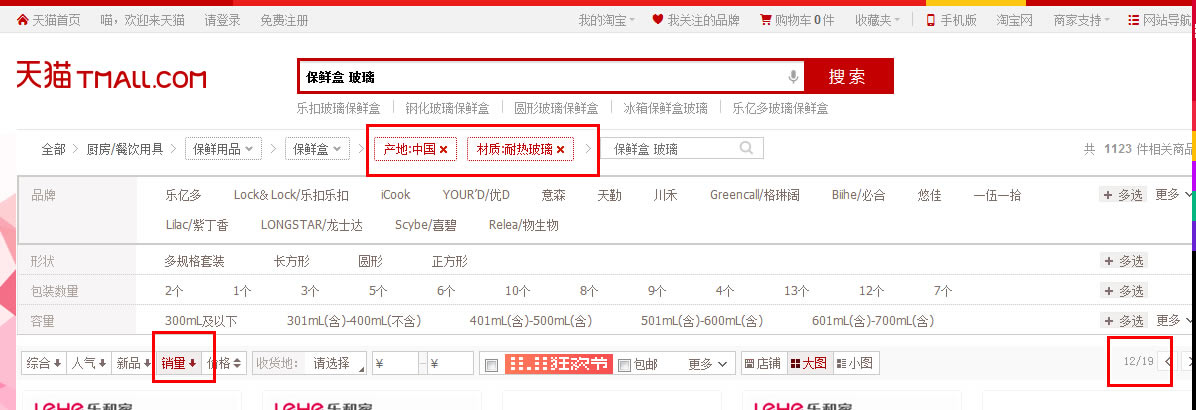This screenshot has height=410, width=1196.
Task: Filter capacity 300mL及以下
Action: 201,321
